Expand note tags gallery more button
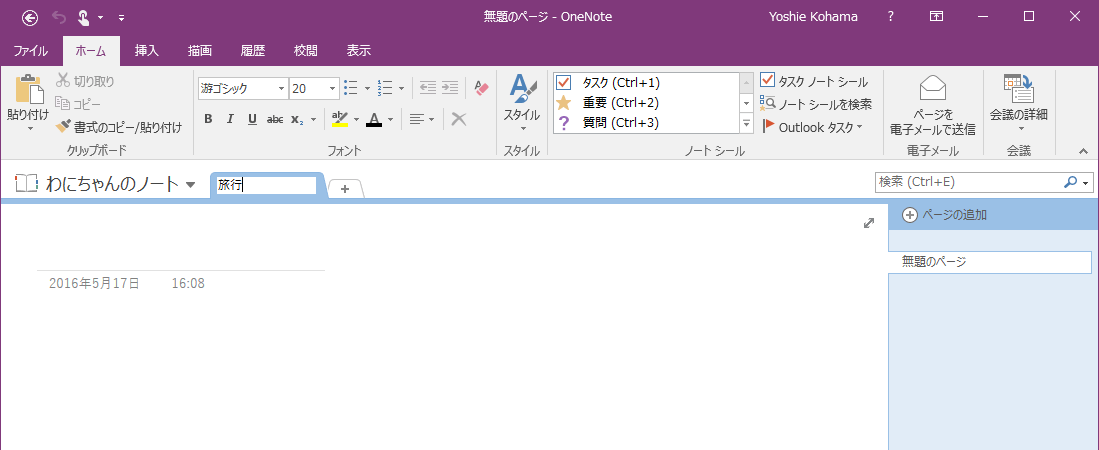The height and width of the screenshot is (450, 1099). click(x=746, y=124)
